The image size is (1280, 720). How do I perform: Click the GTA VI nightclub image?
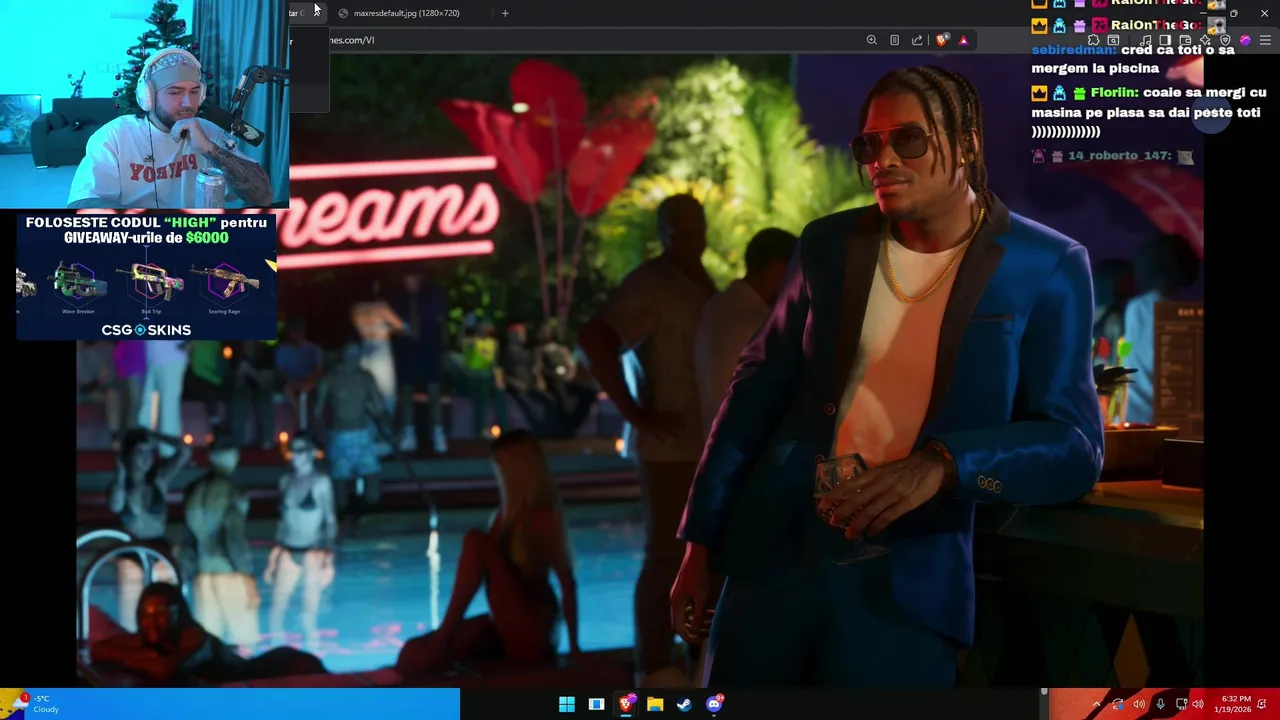pyautogui.click(x=640, y=370)
